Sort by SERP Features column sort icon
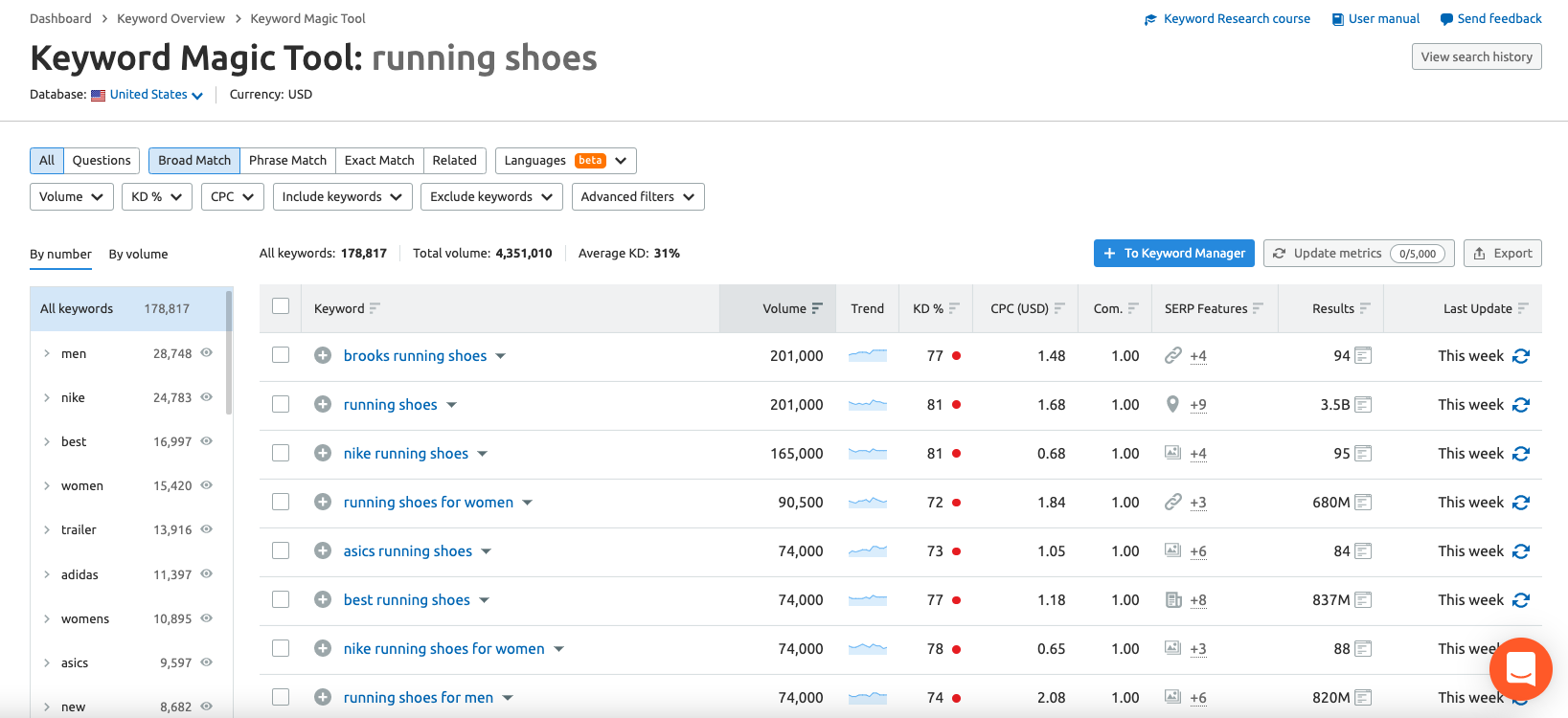 tap(1258, 308)
